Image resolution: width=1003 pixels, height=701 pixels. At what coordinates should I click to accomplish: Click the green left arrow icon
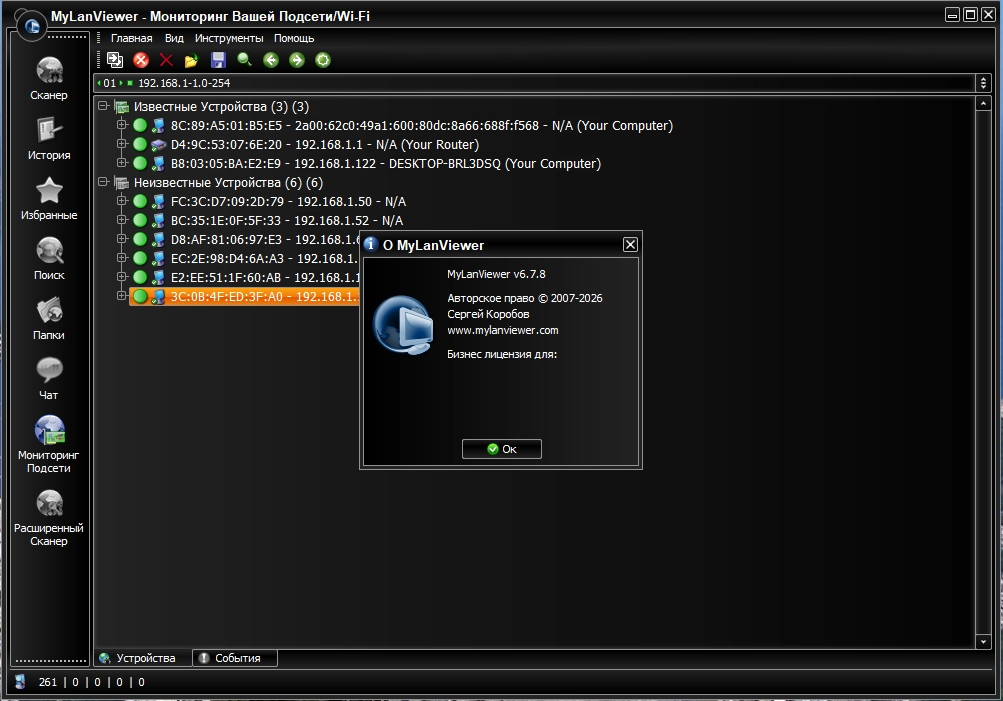[x=271, y=60]
